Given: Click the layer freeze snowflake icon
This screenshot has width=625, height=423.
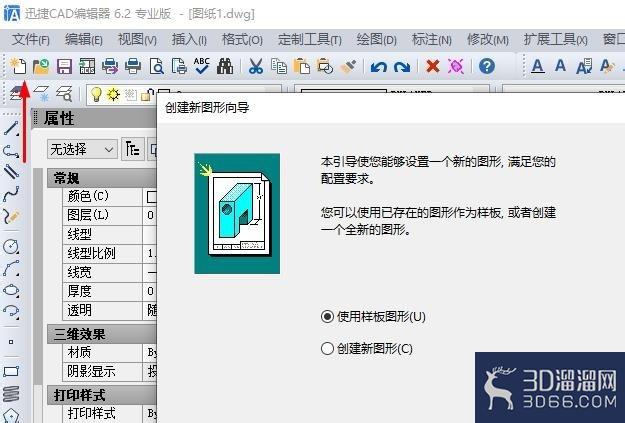Looking at the screenshot, I should click(41, 93).
